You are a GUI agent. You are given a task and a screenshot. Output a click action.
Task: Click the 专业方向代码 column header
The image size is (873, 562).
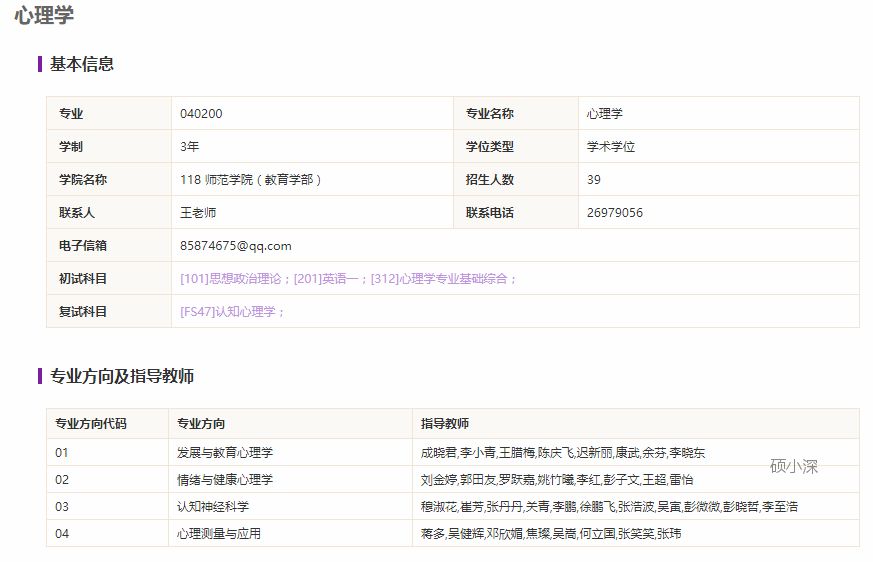click(107, 424)
